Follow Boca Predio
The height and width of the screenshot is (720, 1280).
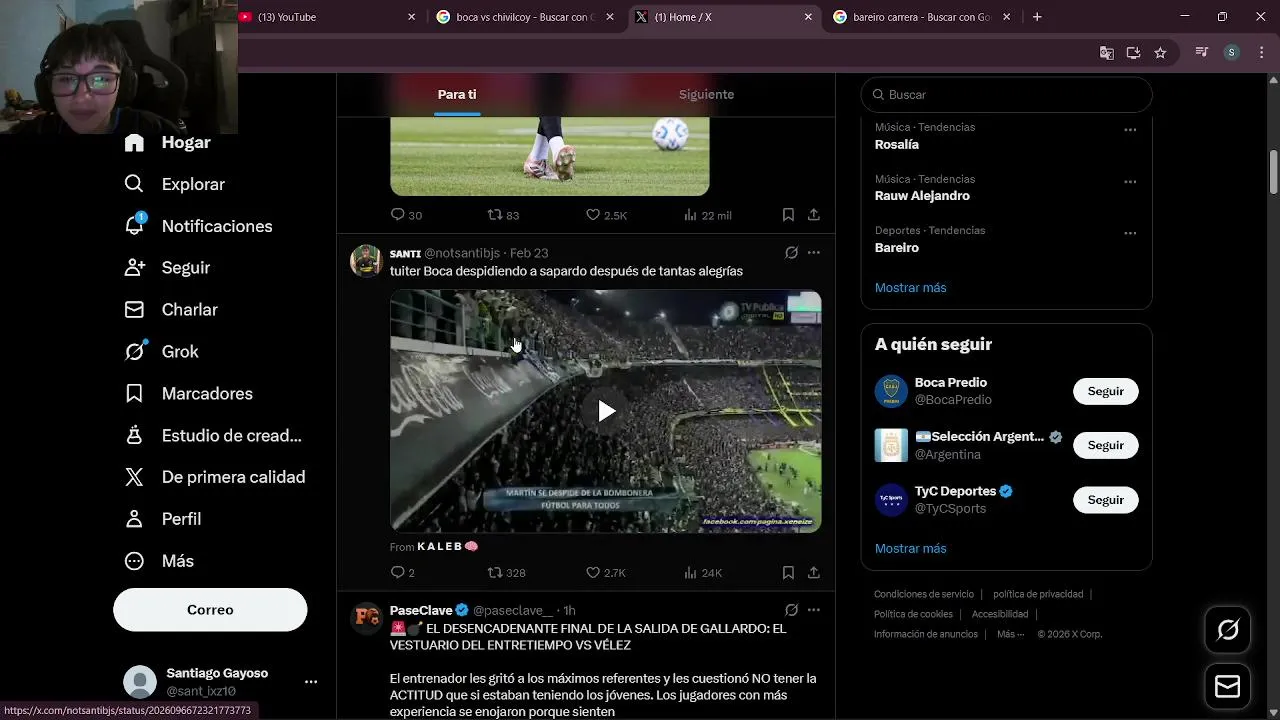pos(1106,391)
